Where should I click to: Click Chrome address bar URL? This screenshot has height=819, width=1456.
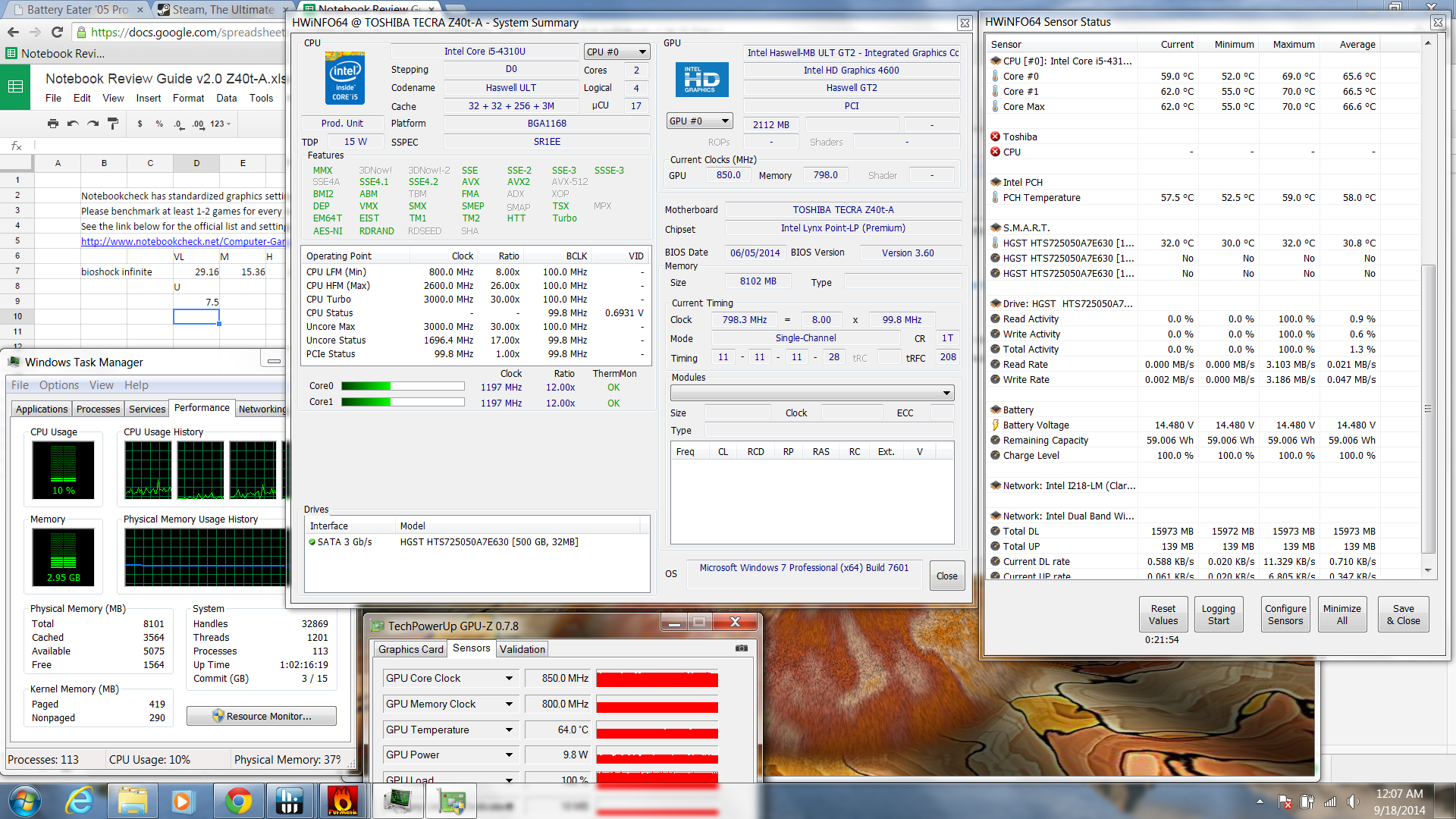tap(187, 32)
